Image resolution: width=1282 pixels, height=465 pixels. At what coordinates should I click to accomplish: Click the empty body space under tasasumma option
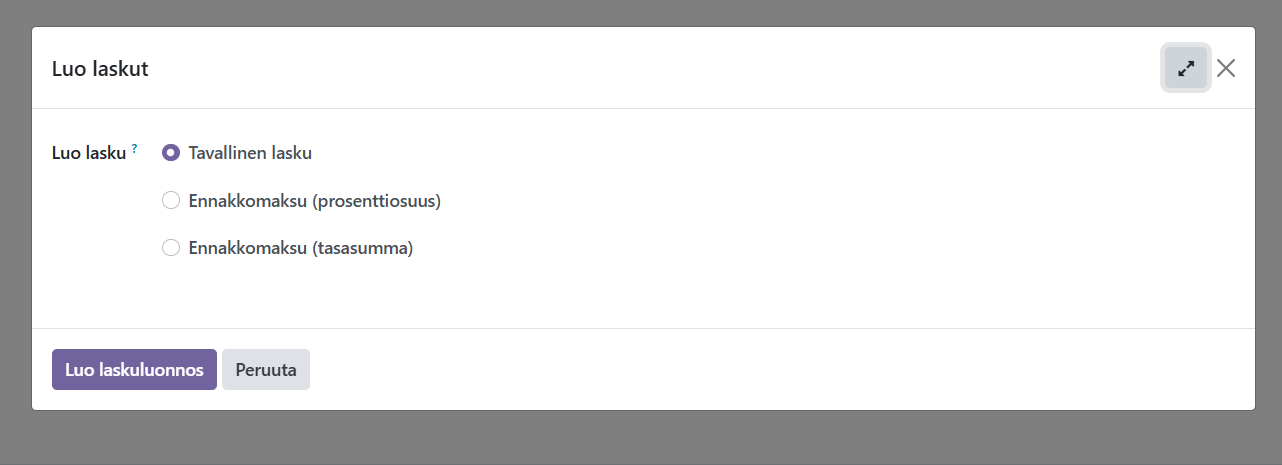300,296
